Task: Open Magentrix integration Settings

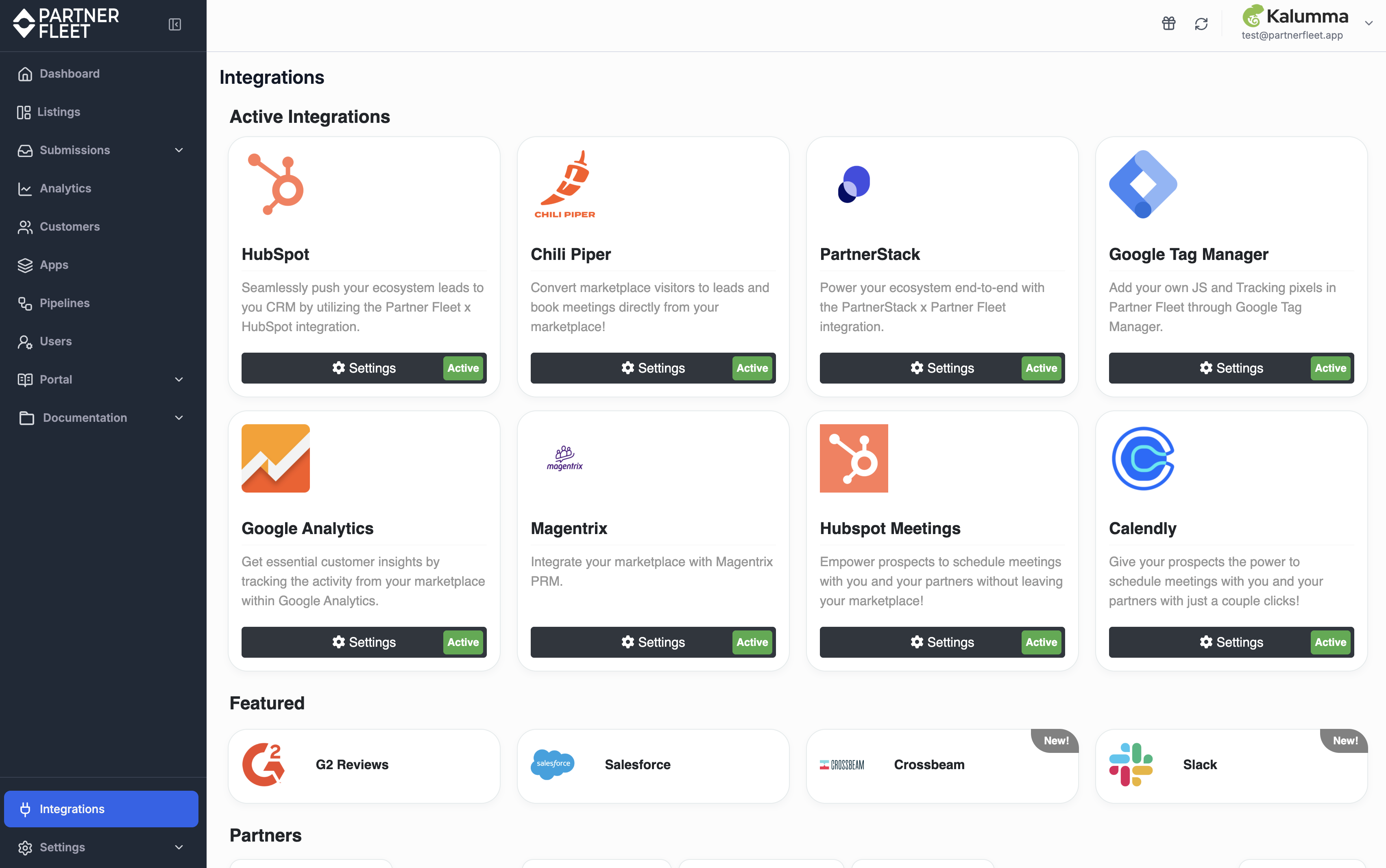Action: point(653,642)
